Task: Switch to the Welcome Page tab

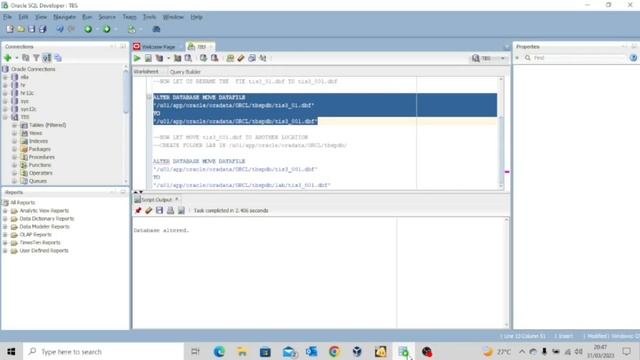Action: pyautogui.click(x=158, y=47)
